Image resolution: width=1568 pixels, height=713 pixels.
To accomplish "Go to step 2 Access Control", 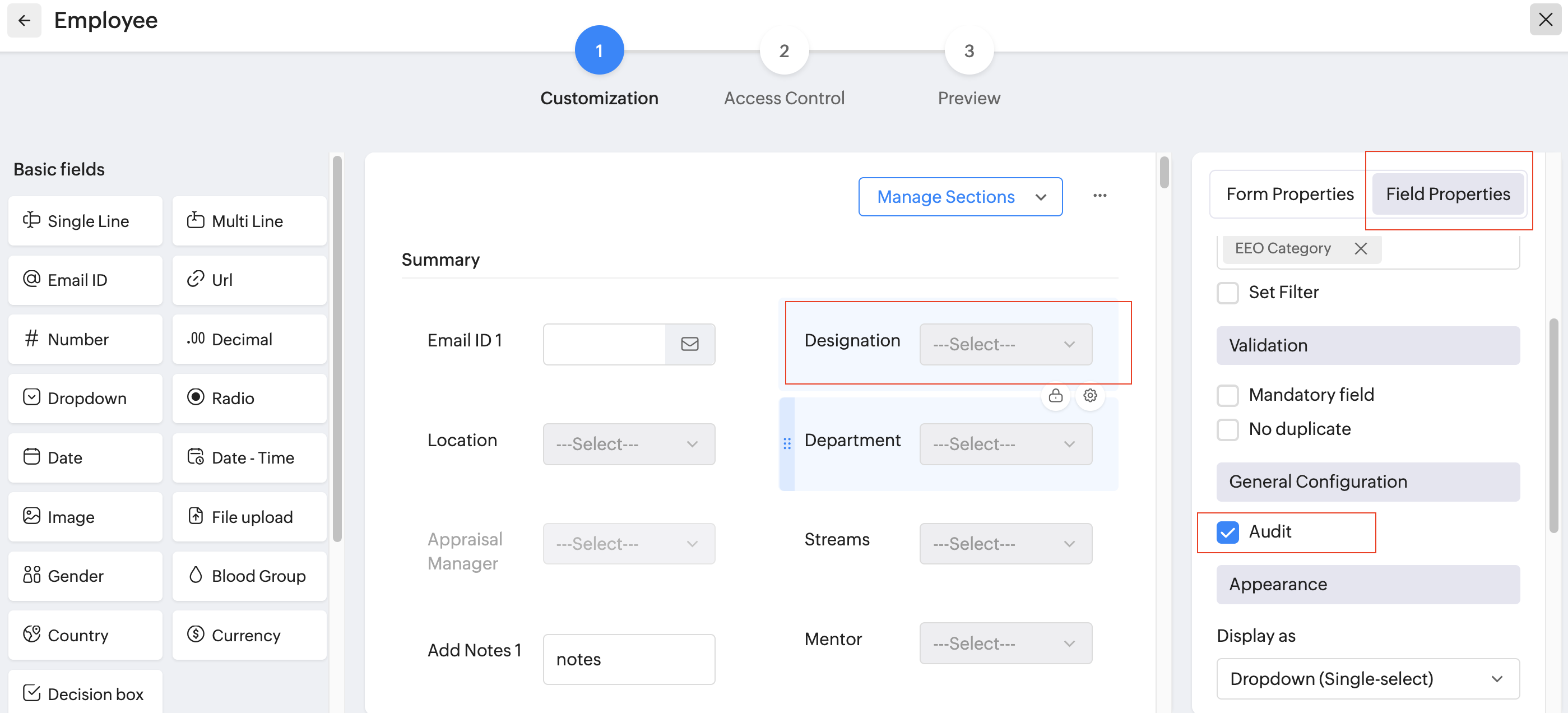I will pos(783,51).
